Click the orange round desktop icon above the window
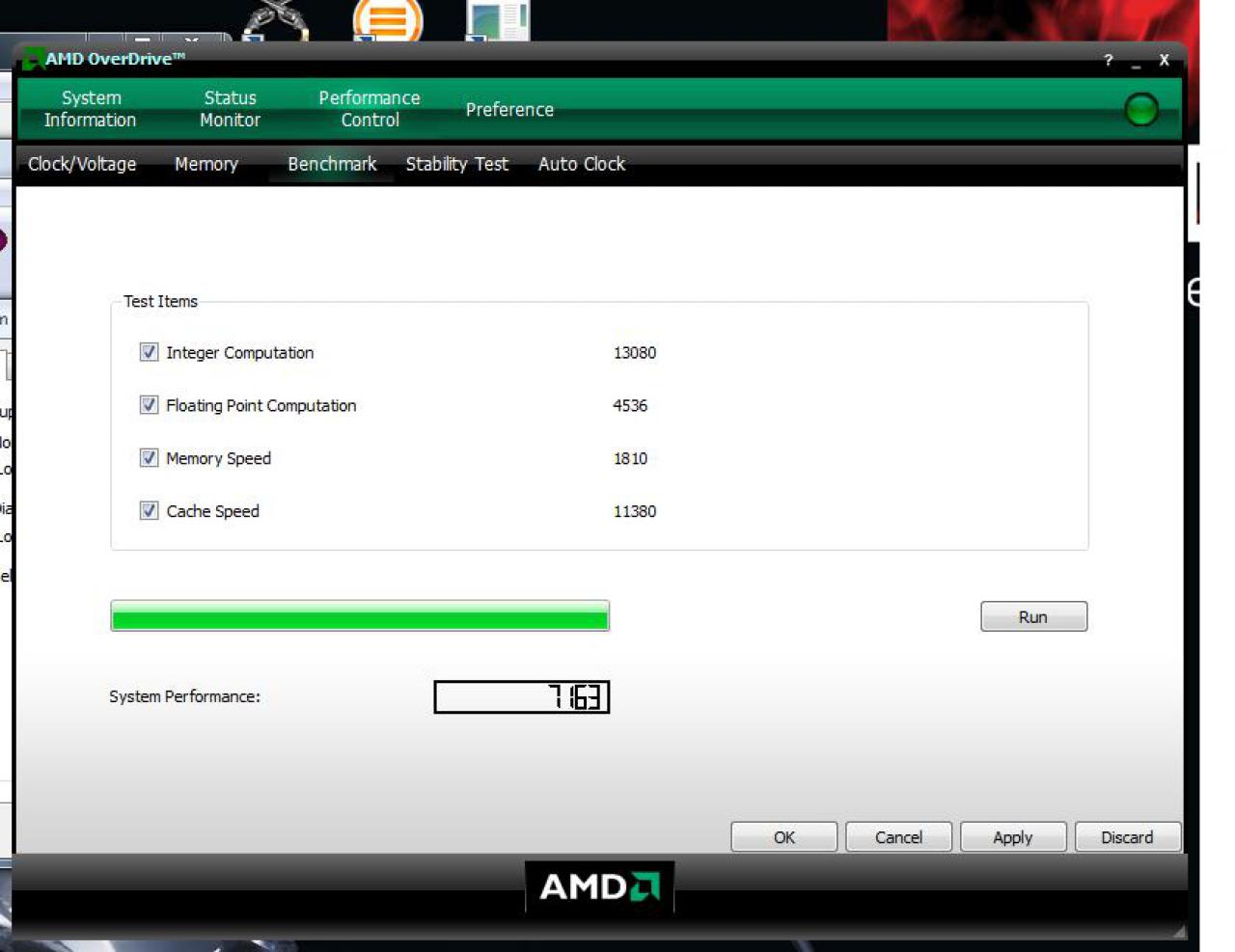Viewport: 1235px width, 952px height. 387,19
